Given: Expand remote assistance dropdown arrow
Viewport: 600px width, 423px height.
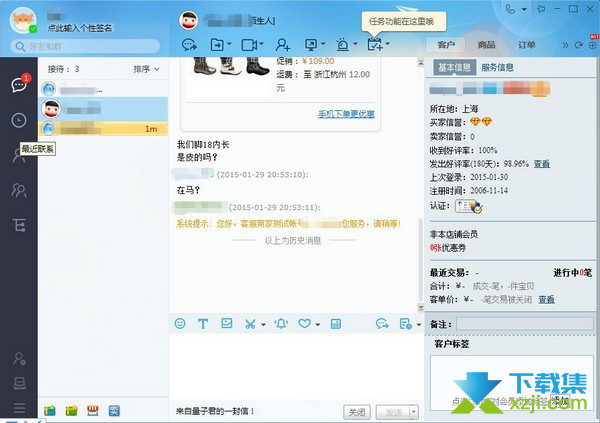Looking at the screenshot, I should tap(323, 44).
